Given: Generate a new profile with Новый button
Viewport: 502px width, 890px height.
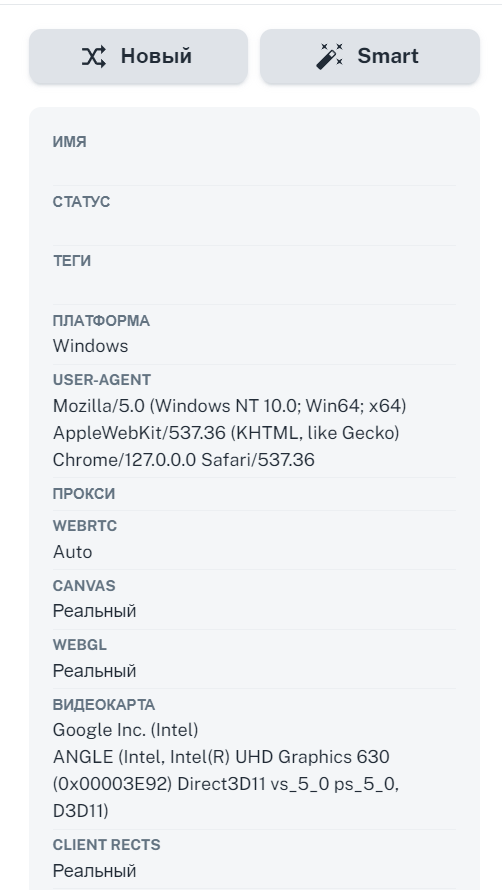Looking at the screenshot, I should click(x=139, y=56).
